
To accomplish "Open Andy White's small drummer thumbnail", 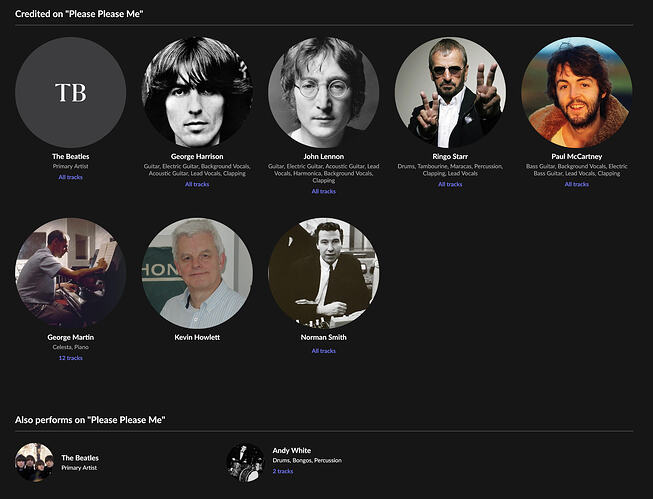I will 245,462.
